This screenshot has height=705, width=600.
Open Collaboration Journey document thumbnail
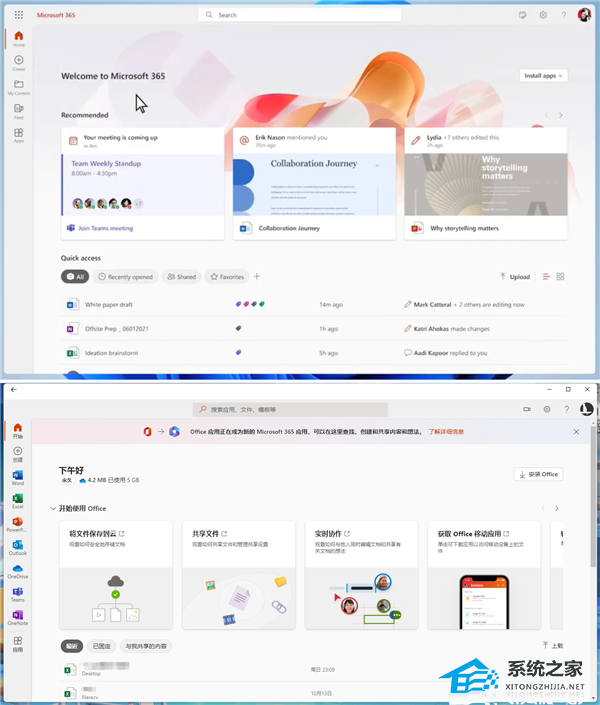point(314,185)
